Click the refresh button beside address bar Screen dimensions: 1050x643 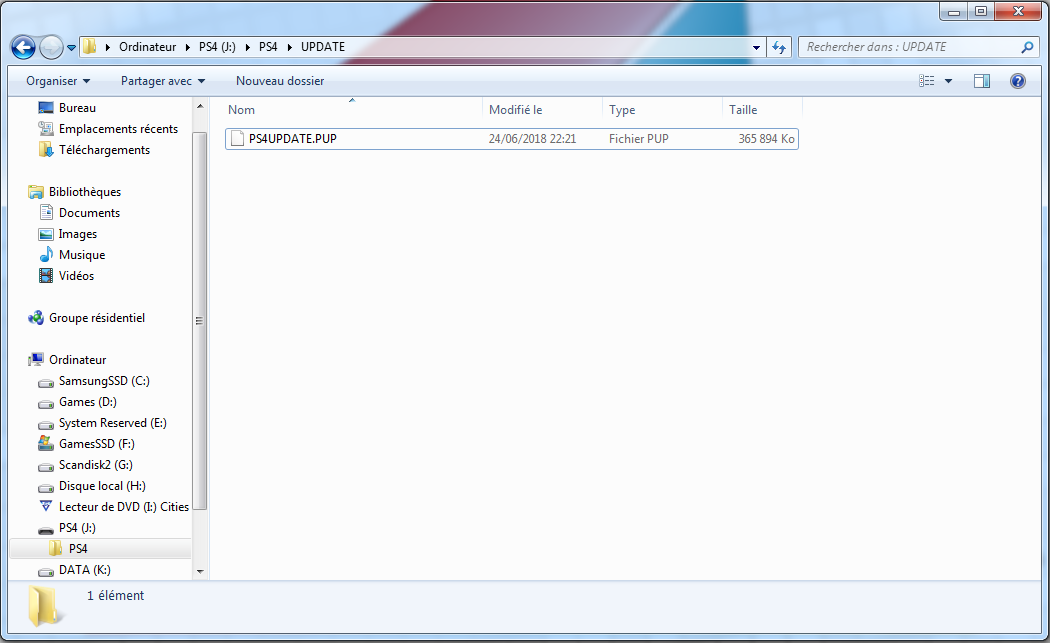coord(780,47)
